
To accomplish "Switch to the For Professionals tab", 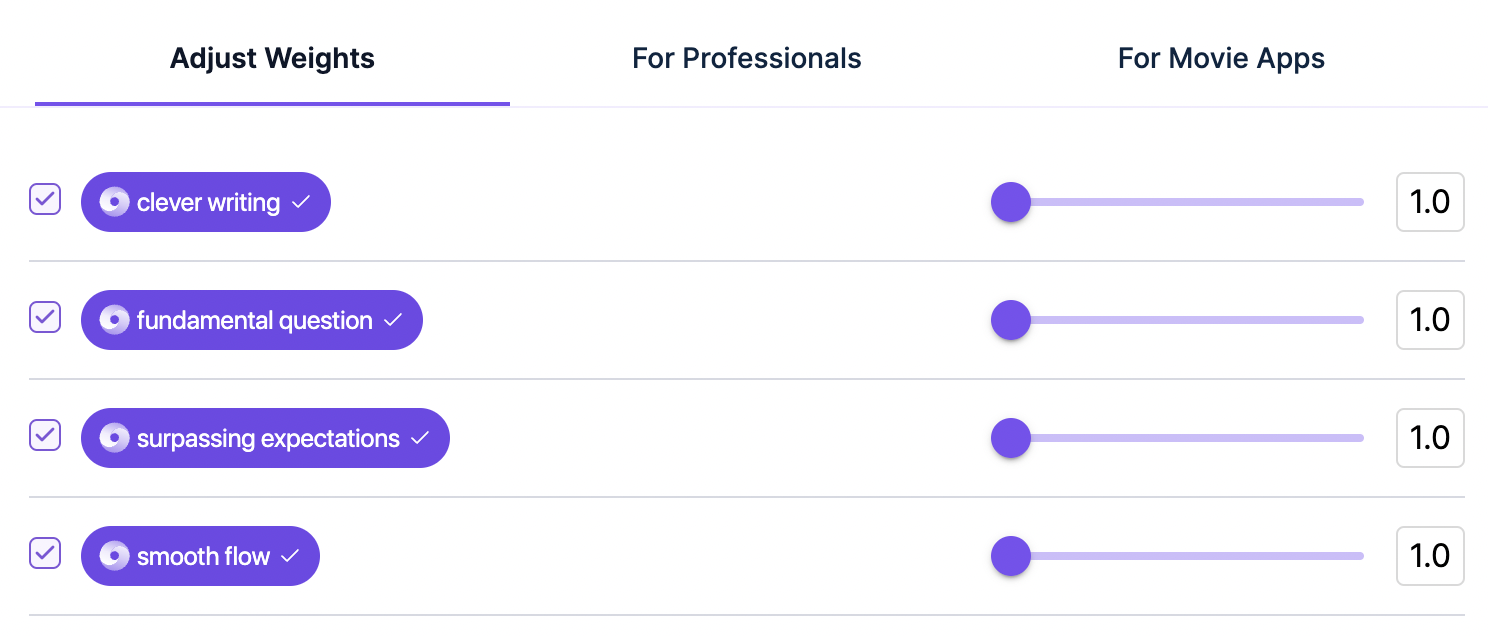I will tap(746, 58).
